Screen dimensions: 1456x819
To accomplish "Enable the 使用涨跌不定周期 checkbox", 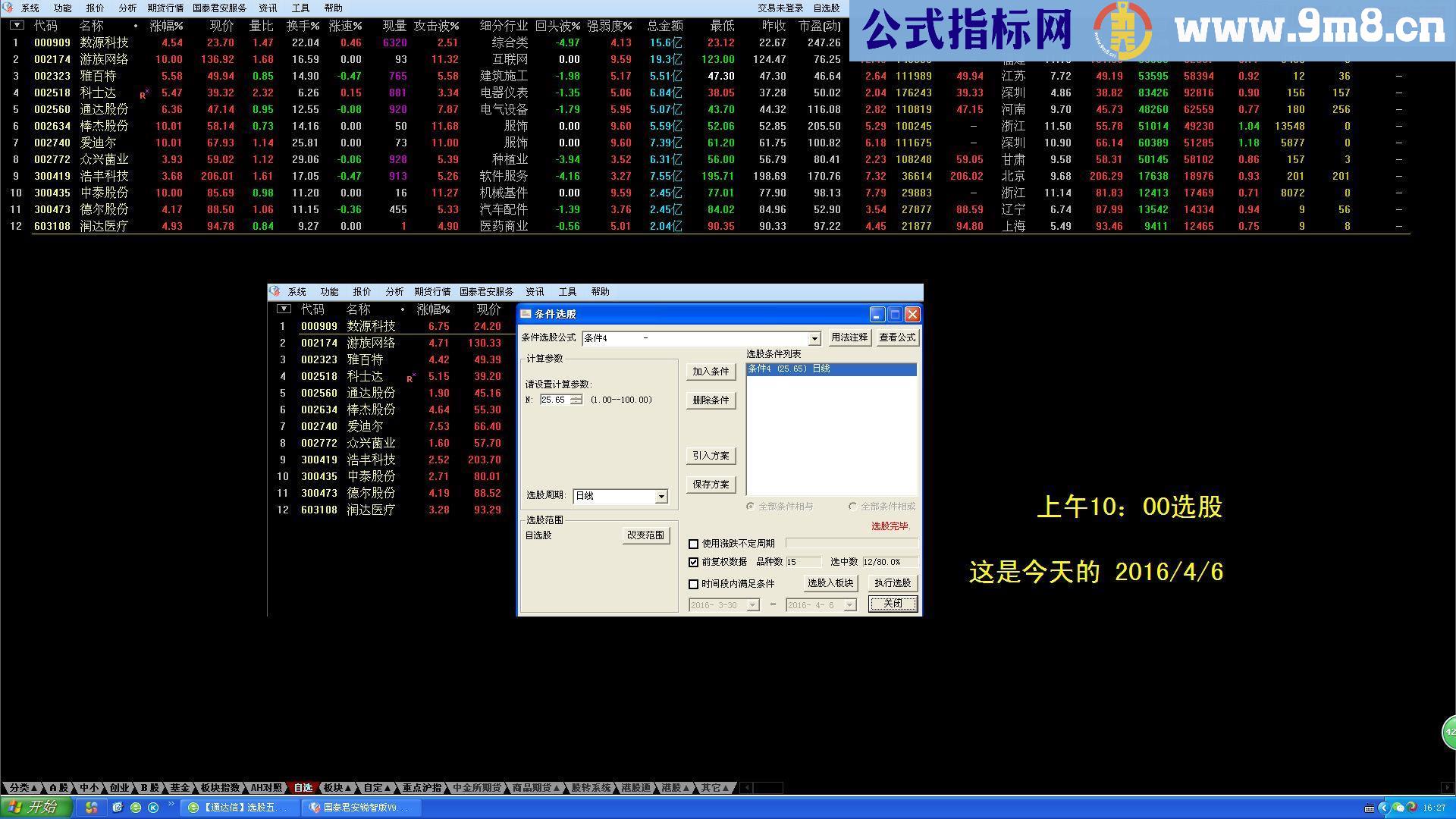I will pyautogui.click(x=694, y=544).
